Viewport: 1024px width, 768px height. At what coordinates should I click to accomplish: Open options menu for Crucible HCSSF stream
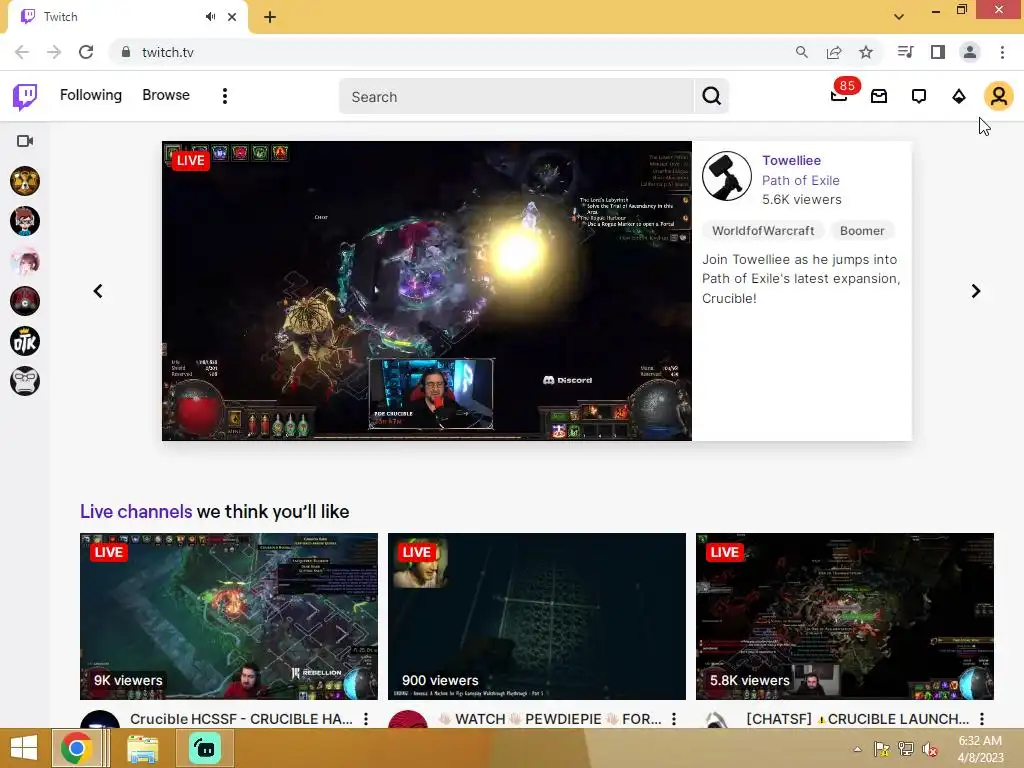click(x=366, y=719)
